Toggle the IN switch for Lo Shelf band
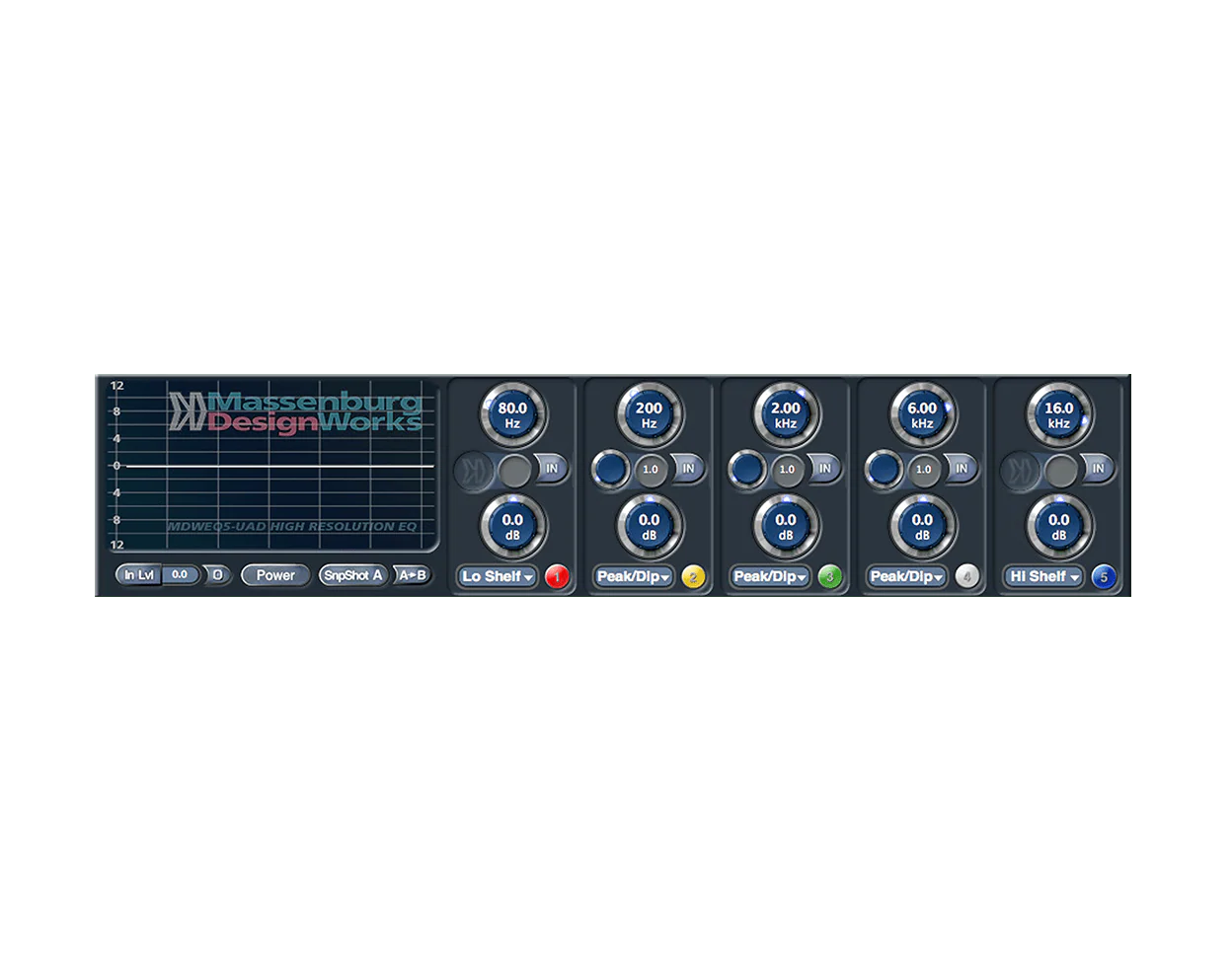Viewport: 1232px width, 967px height. click(551, 470)
